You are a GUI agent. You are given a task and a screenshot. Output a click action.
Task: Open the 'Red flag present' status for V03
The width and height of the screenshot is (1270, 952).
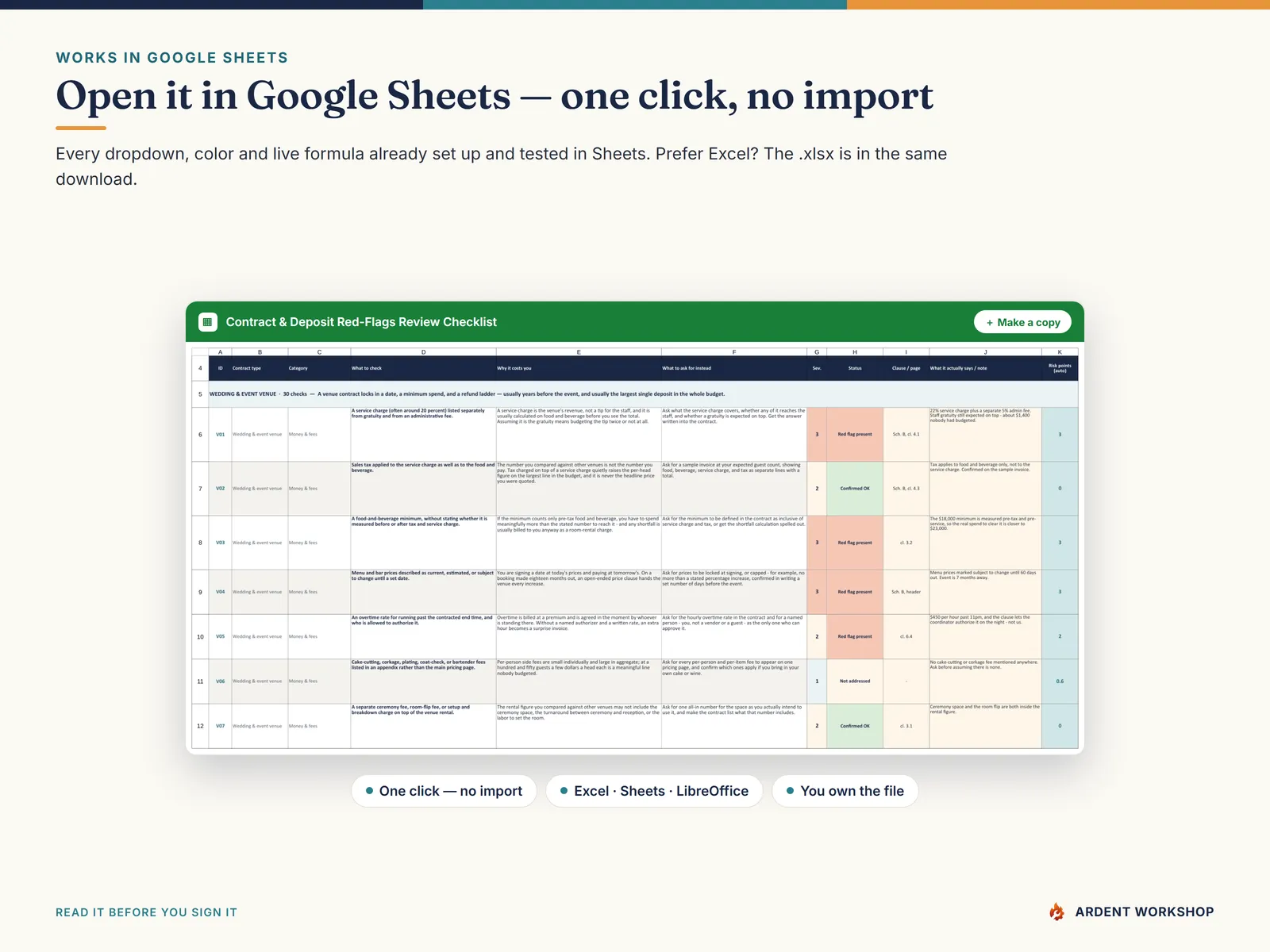855,543
